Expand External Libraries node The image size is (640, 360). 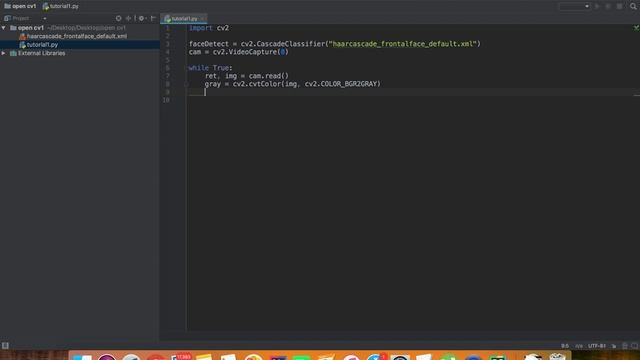(4, 53)
